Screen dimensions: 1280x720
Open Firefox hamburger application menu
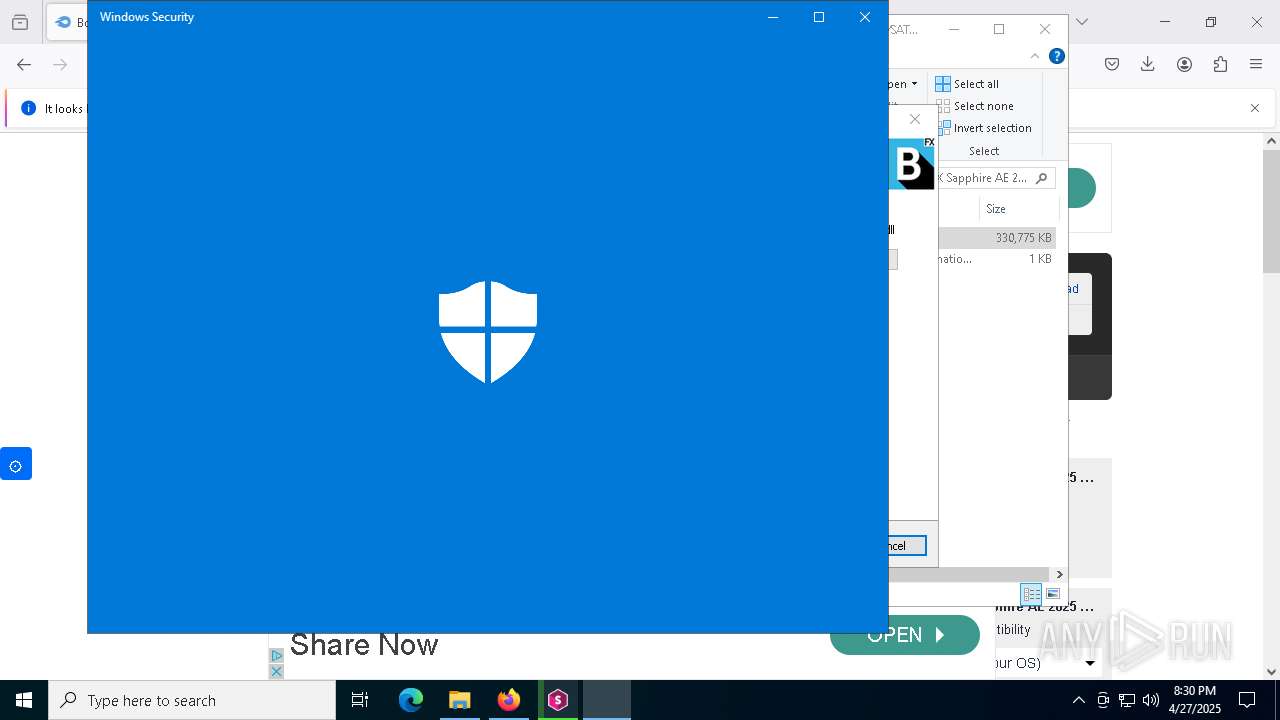tap(1256, 64)
